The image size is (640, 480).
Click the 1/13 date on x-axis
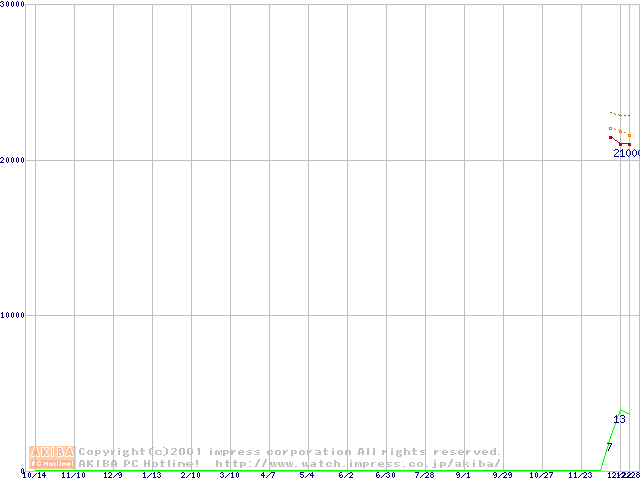[151, 476]
